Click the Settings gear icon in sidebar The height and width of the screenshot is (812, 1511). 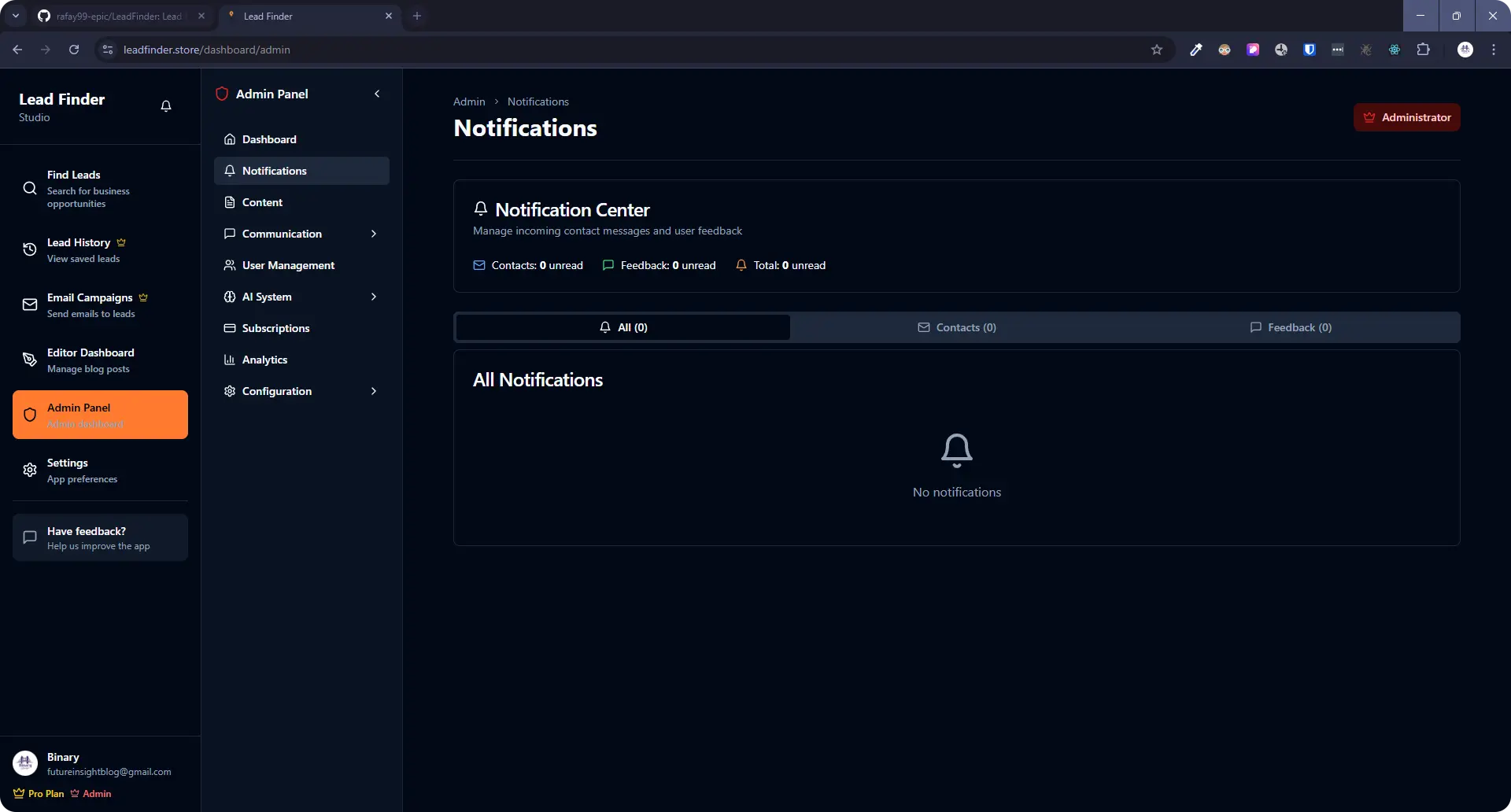coord(30,470)
